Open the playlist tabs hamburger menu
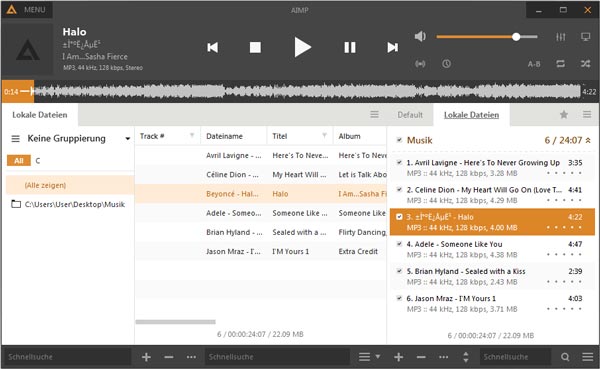 pos(587,114)
